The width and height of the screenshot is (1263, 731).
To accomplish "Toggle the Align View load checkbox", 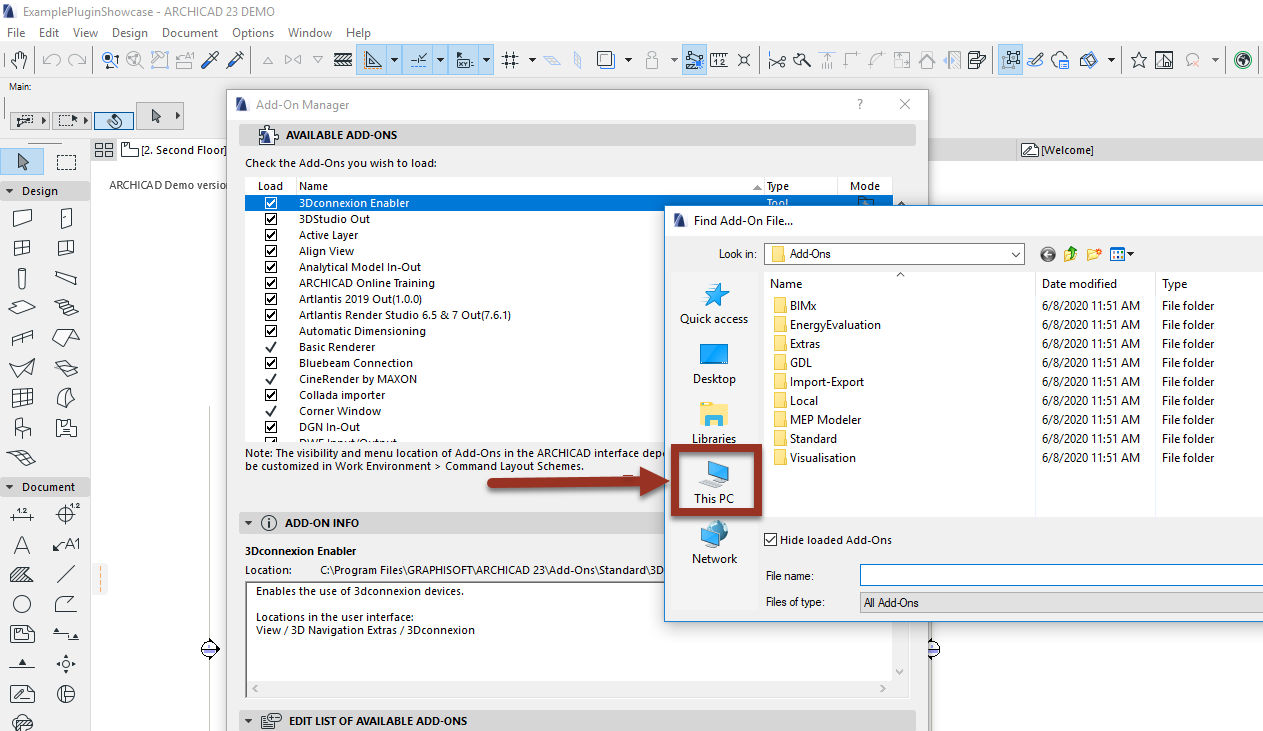I will coord(271,251).
